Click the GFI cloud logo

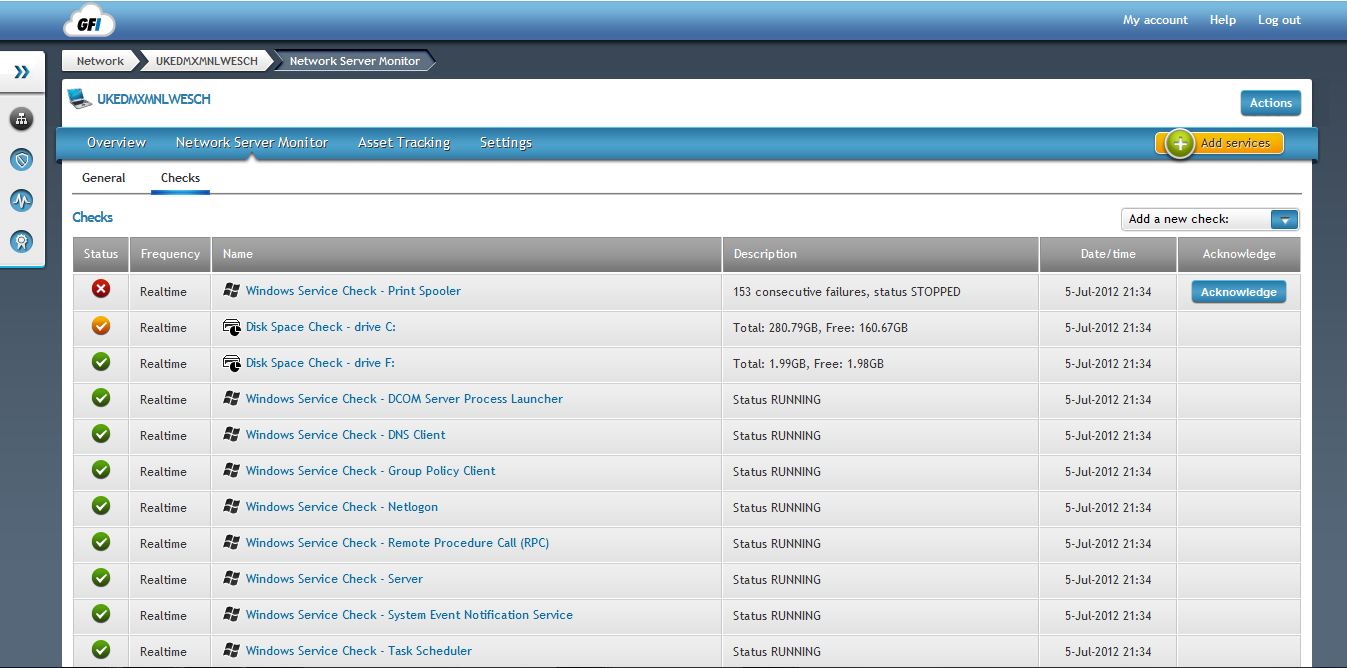tap(89, 20)
